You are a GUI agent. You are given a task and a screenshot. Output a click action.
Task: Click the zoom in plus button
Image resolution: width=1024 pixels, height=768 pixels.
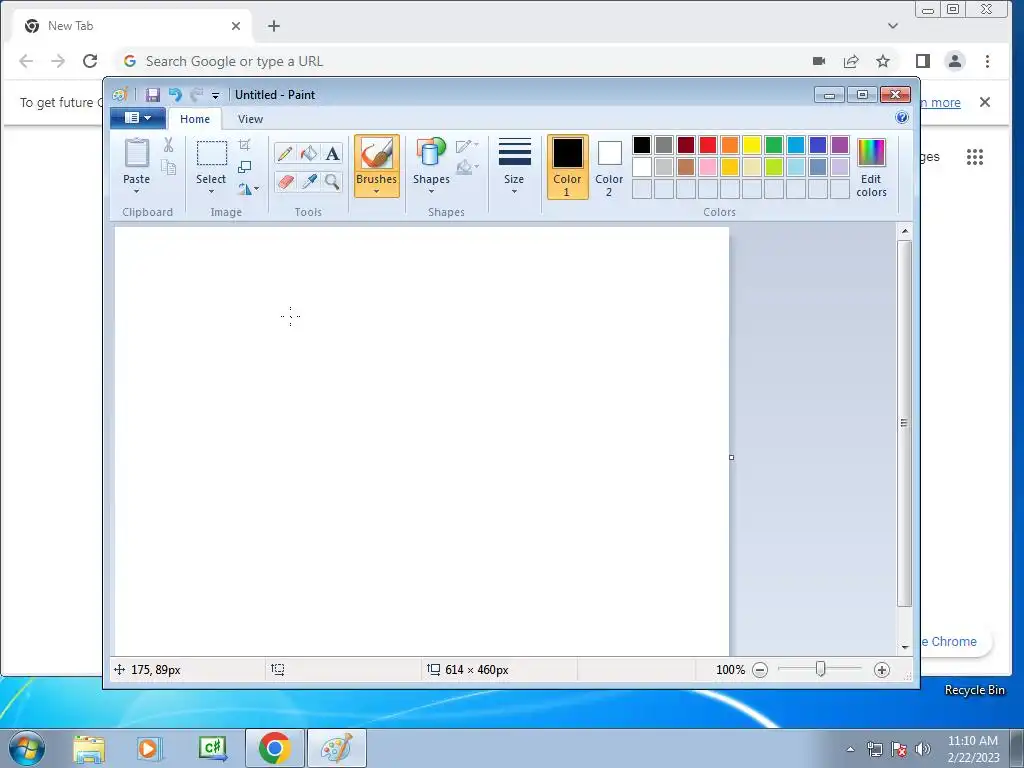pos(882,669)
